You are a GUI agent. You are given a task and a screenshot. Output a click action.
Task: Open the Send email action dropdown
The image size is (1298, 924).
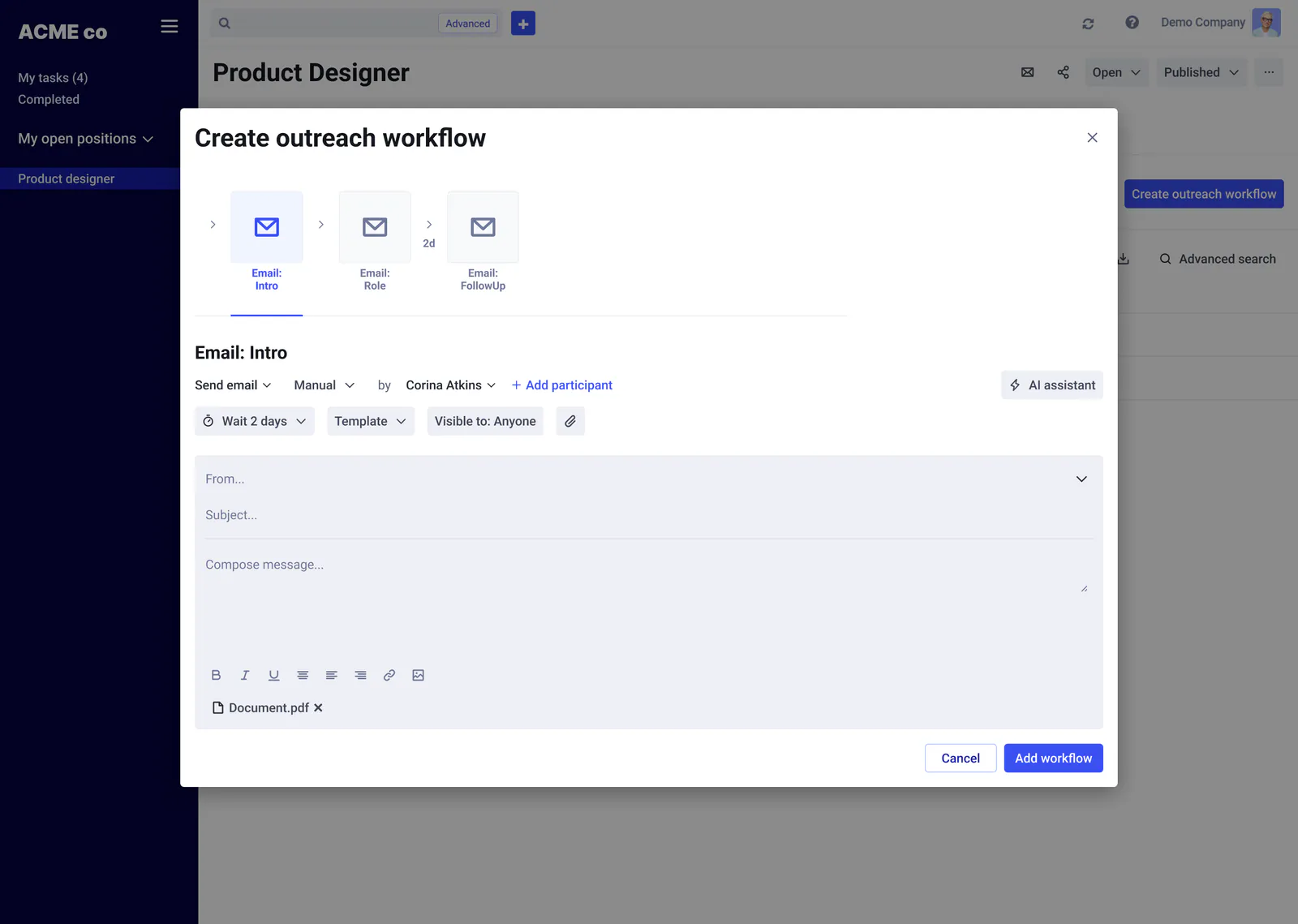tap(233, 385)
